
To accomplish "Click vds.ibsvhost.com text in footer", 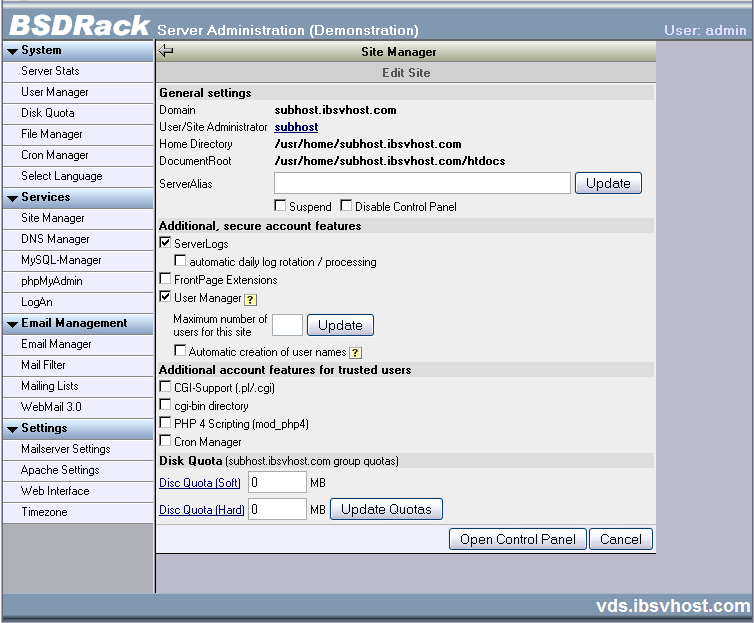I will coord(673,606).
